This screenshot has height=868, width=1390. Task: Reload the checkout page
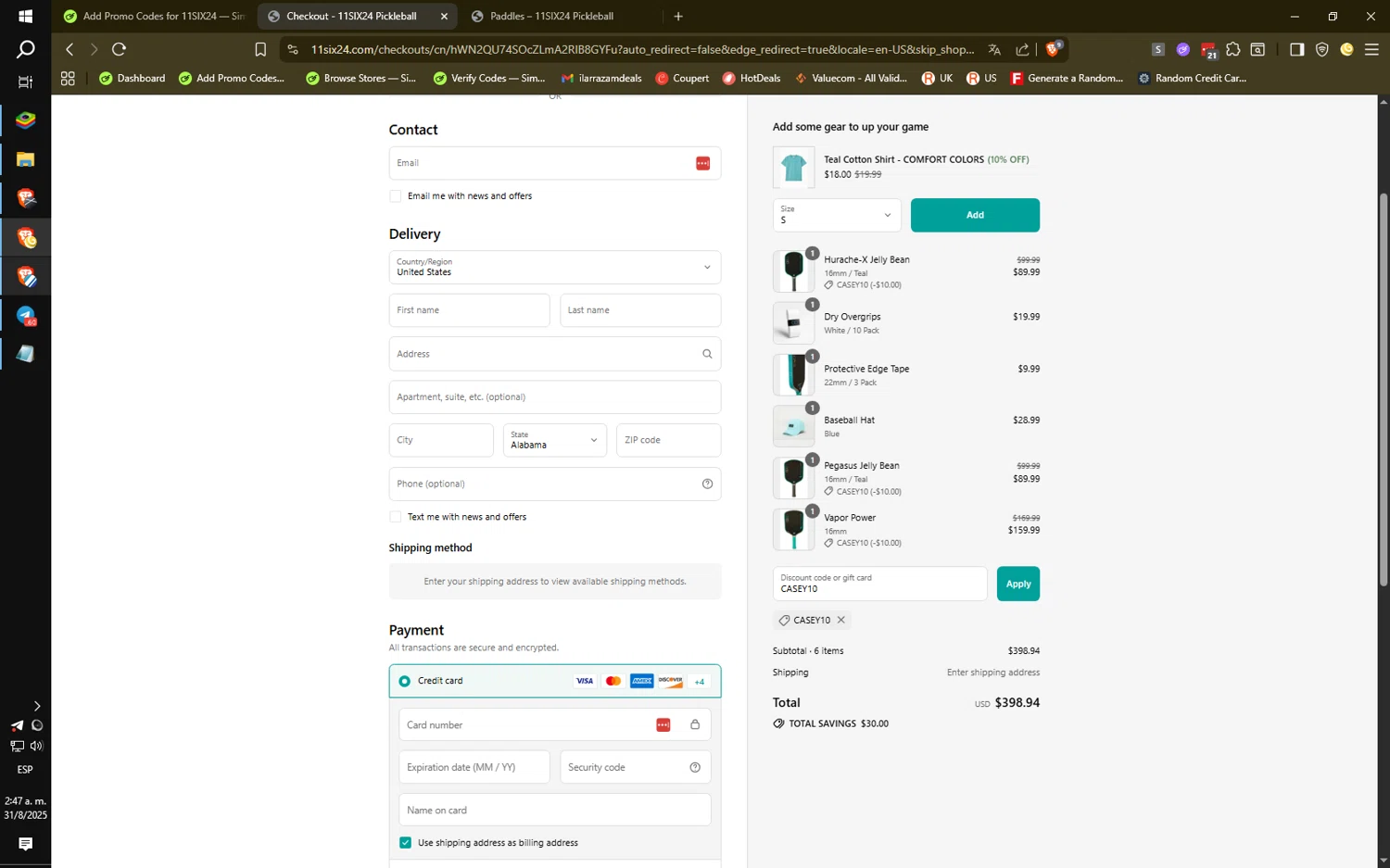click(x=119, y=49)
